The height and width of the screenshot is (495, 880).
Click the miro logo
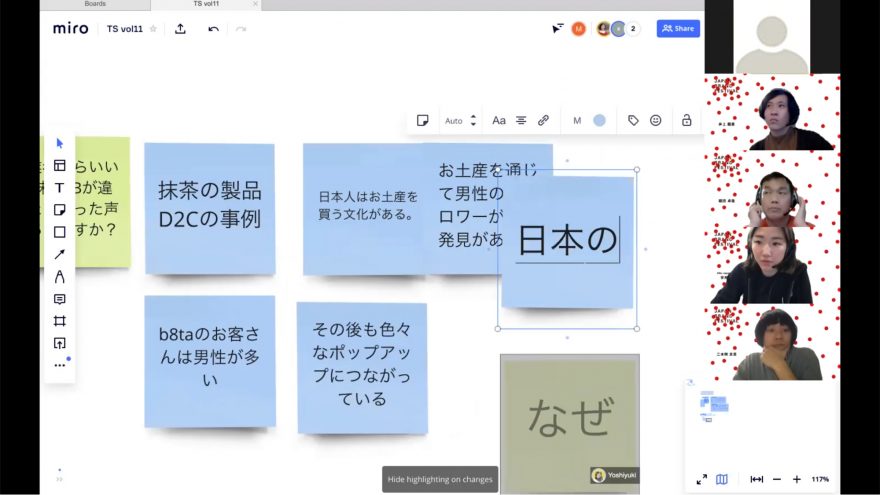(x=71, y=29)
